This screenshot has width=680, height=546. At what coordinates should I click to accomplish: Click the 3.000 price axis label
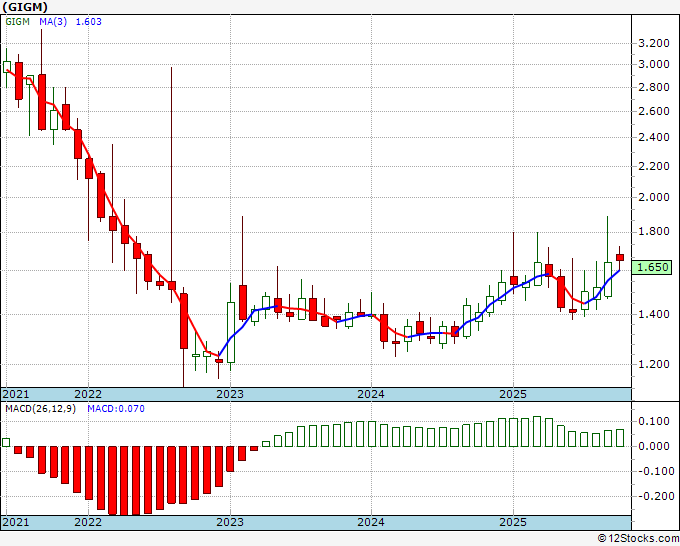click(x=654, y=65)
